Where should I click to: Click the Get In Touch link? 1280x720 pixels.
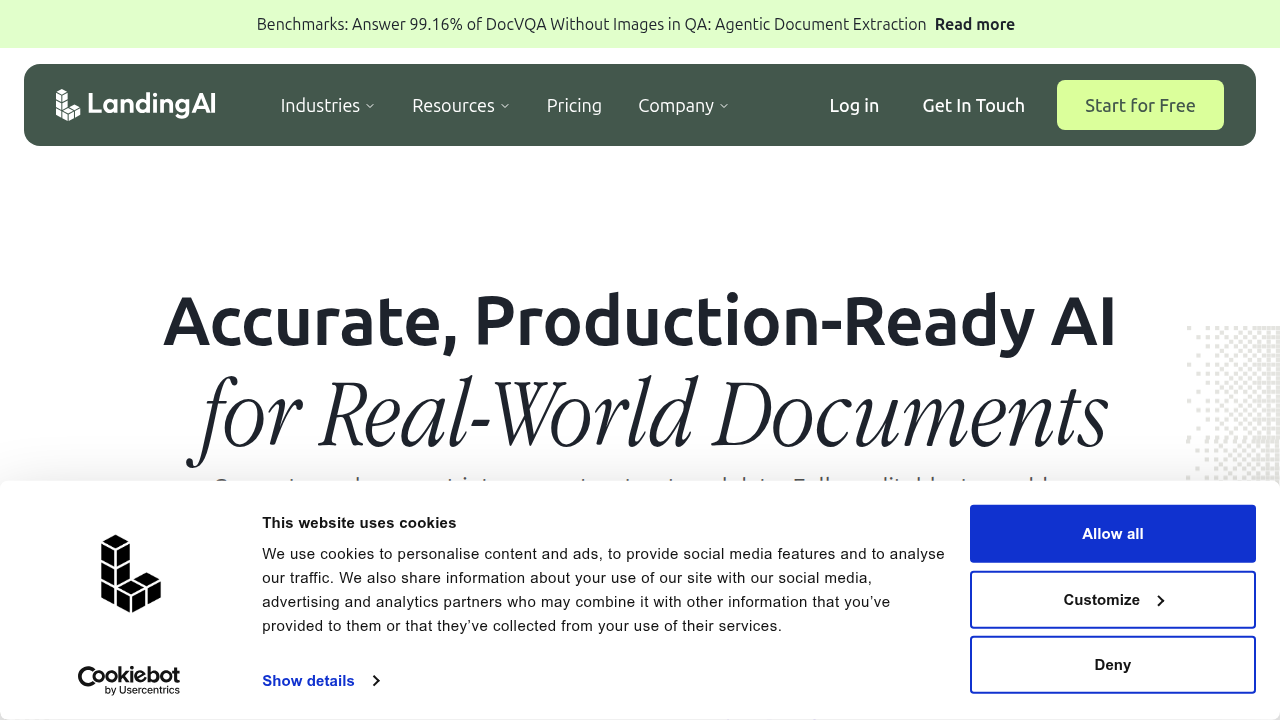[973, 105]
